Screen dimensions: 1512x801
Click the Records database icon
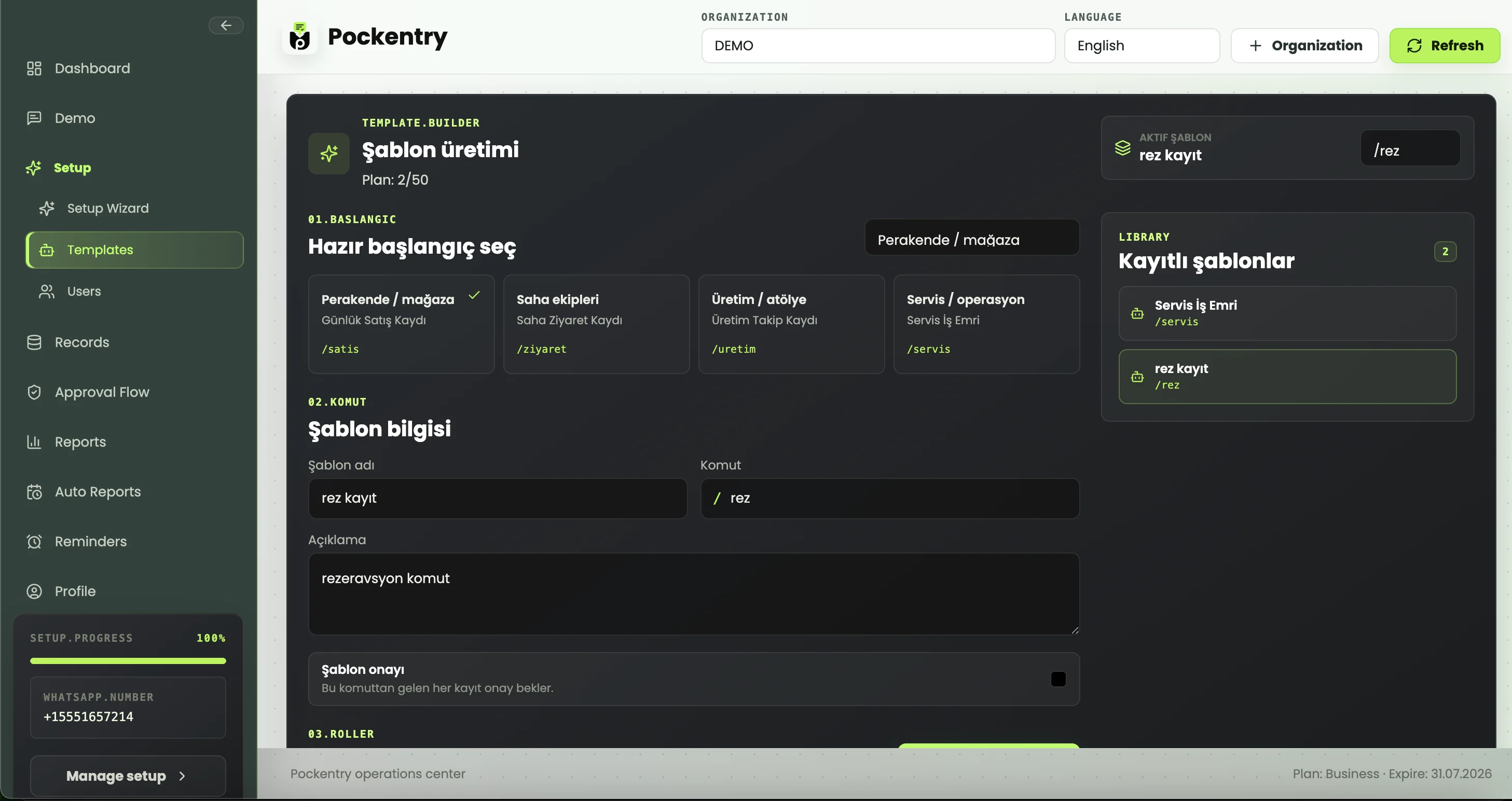tap(34, 342)
